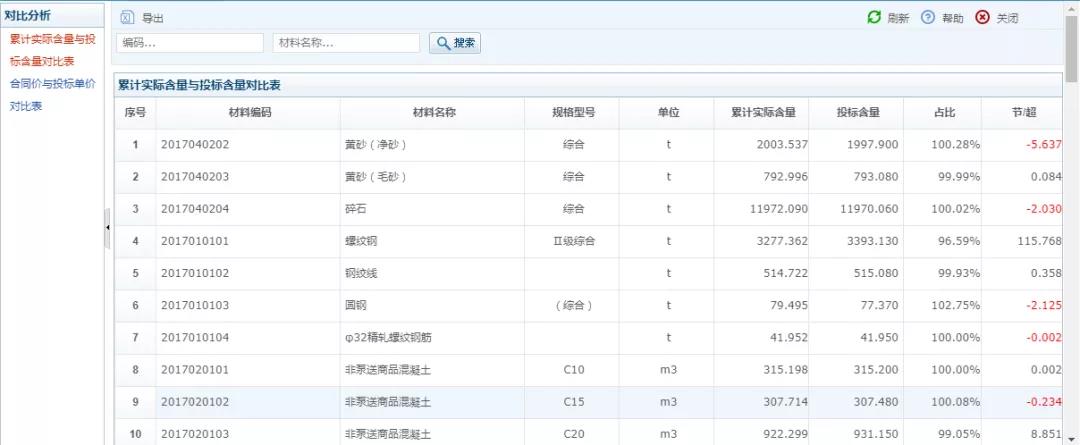Select material code 2017020103
The image size is (1080, 445).
pos(195,434)
